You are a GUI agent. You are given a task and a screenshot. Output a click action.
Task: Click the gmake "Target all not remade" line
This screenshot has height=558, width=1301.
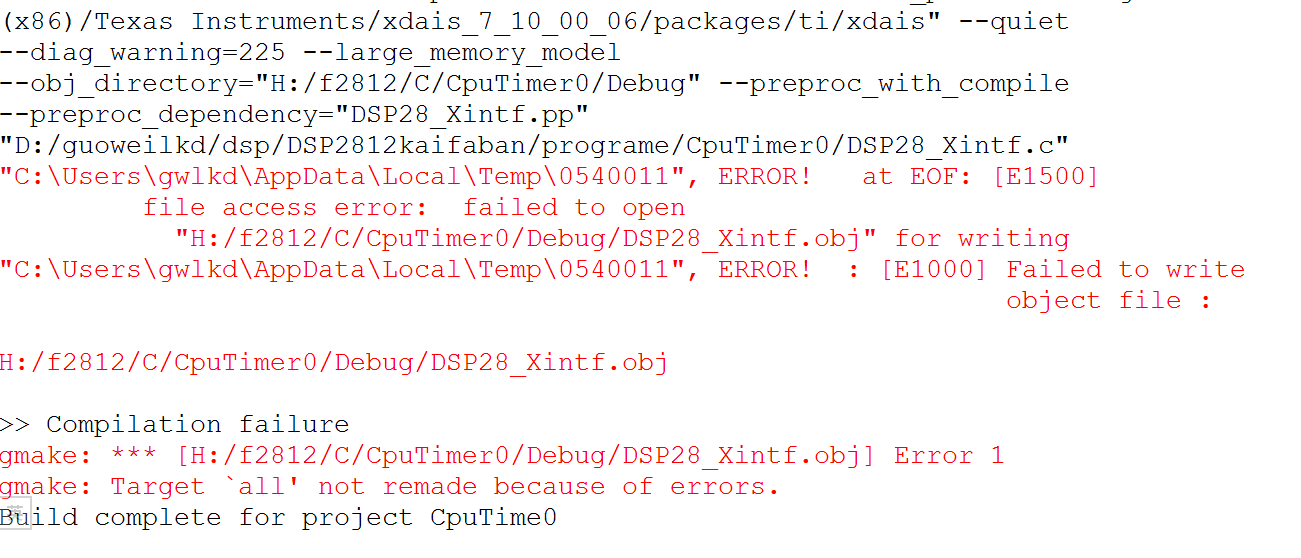(389, 487)
